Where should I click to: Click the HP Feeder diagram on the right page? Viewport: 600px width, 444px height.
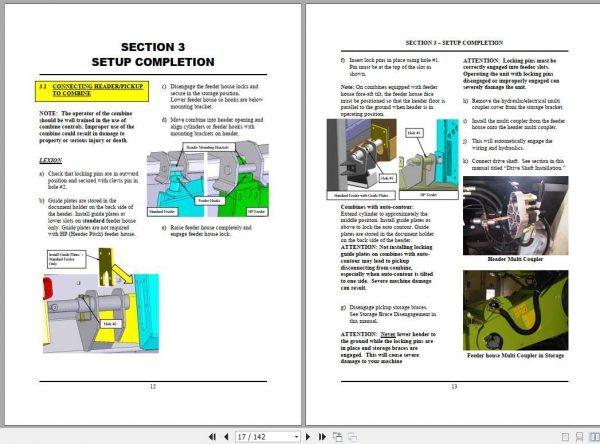[429, 159]
